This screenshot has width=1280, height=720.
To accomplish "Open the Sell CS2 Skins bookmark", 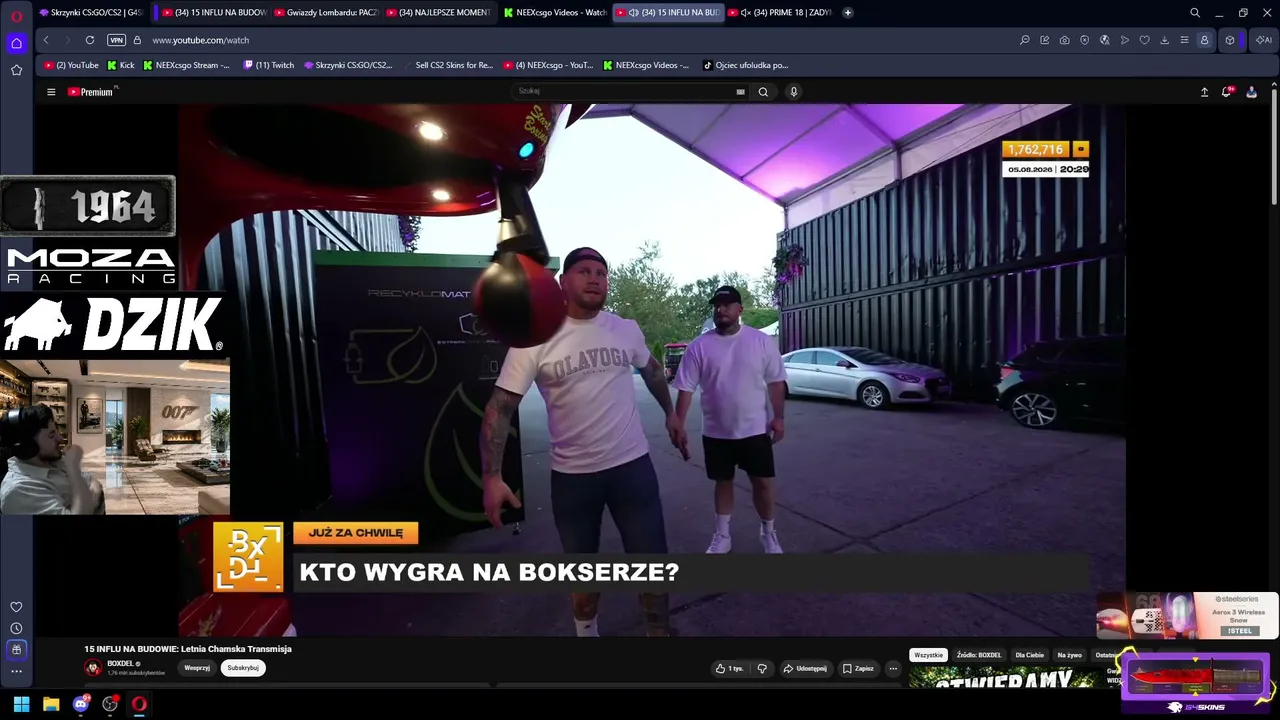I will (x=448, y=65).
